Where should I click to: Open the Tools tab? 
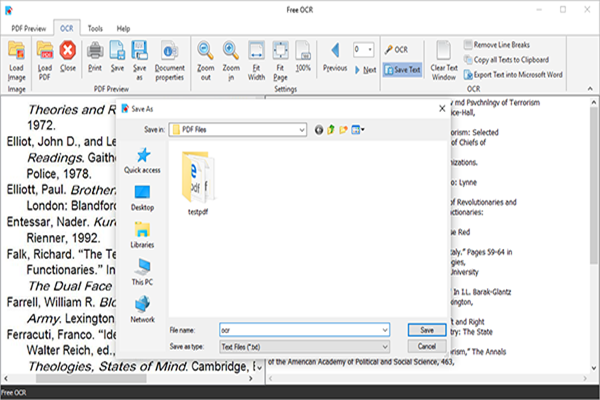point(94,29)
